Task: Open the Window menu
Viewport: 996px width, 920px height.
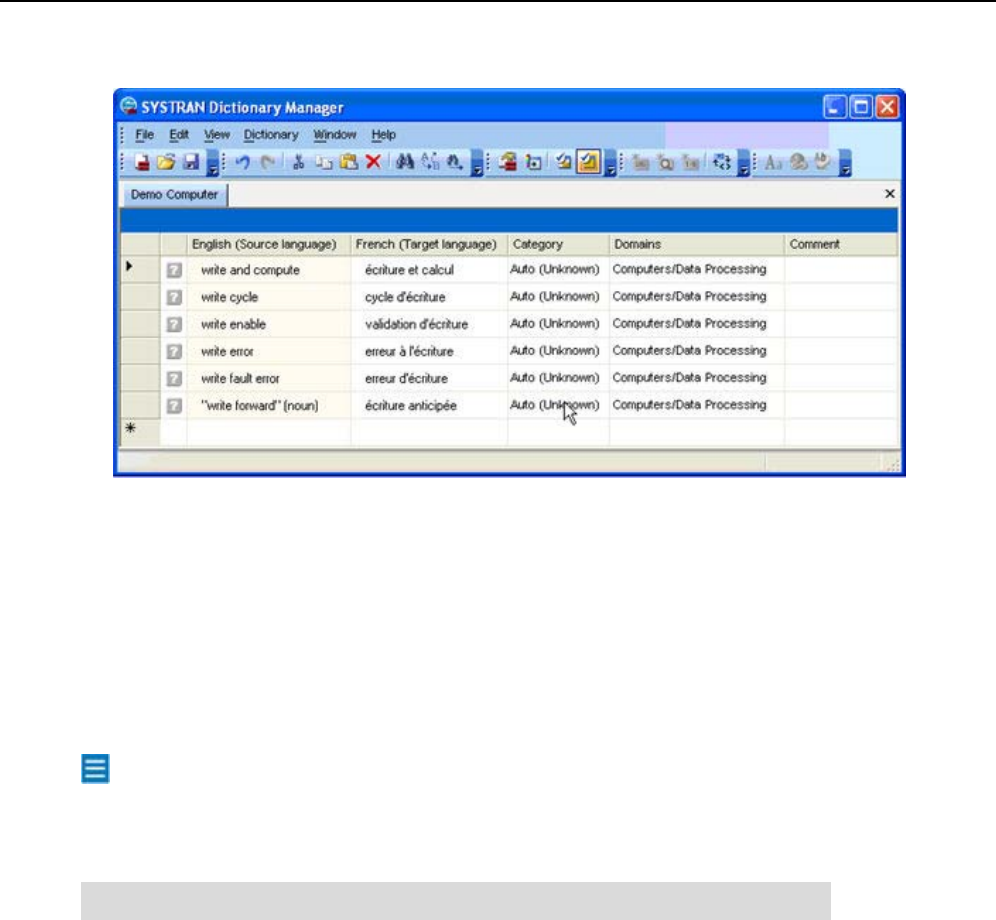Action: [334, 135]
